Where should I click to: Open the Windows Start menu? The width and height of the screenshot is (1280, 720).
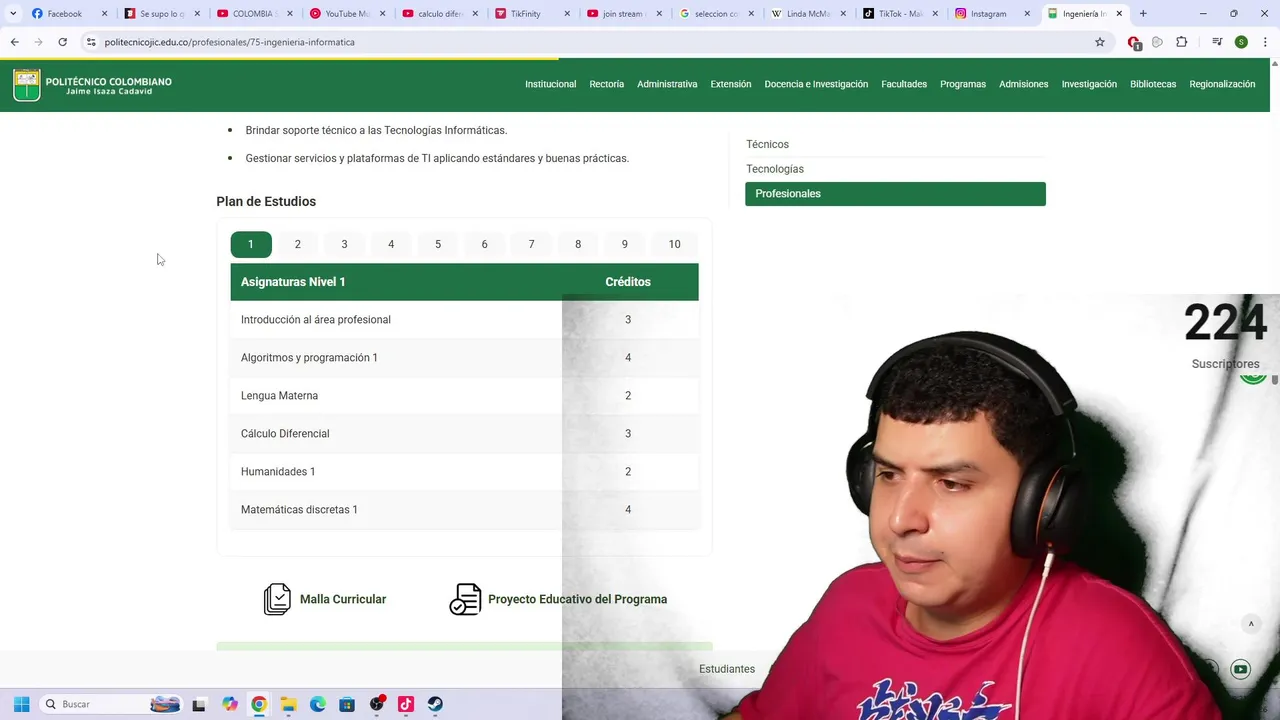(x=21, y=704)
